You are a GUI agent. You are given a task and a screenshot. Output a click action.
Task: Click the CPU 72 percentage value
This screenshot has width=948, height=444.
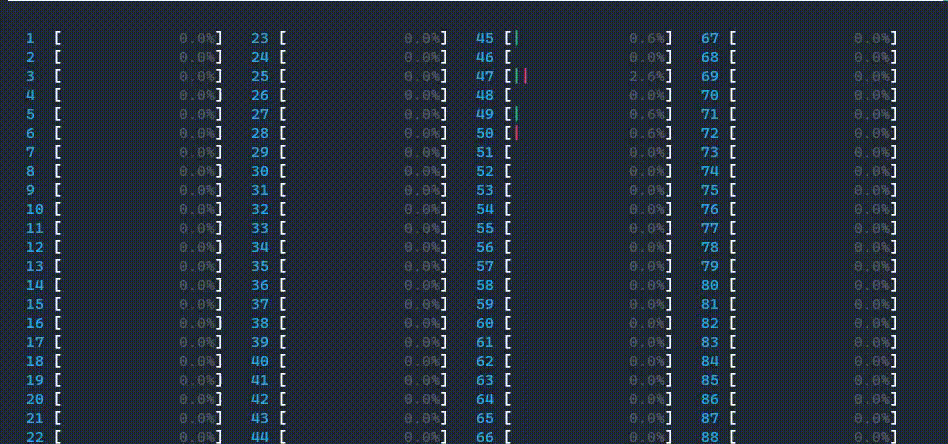[x=871, y=133]
